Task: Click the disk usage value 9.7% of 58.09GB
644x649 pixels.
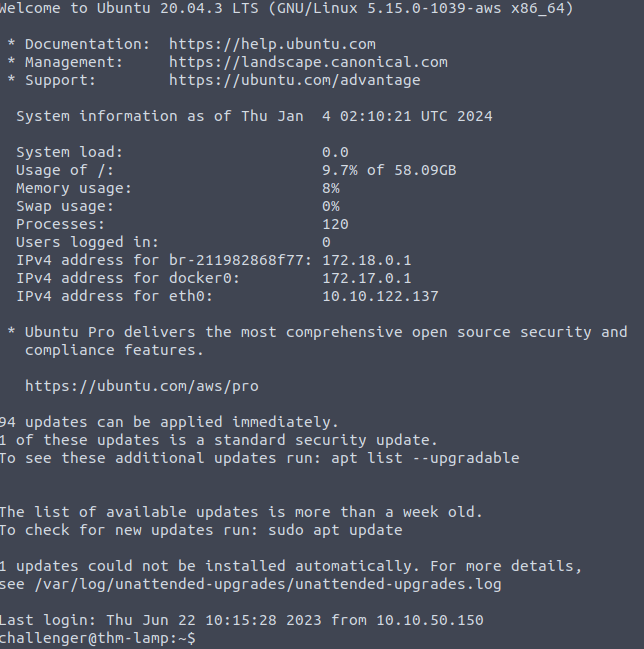Action: (x=389, y=170)
